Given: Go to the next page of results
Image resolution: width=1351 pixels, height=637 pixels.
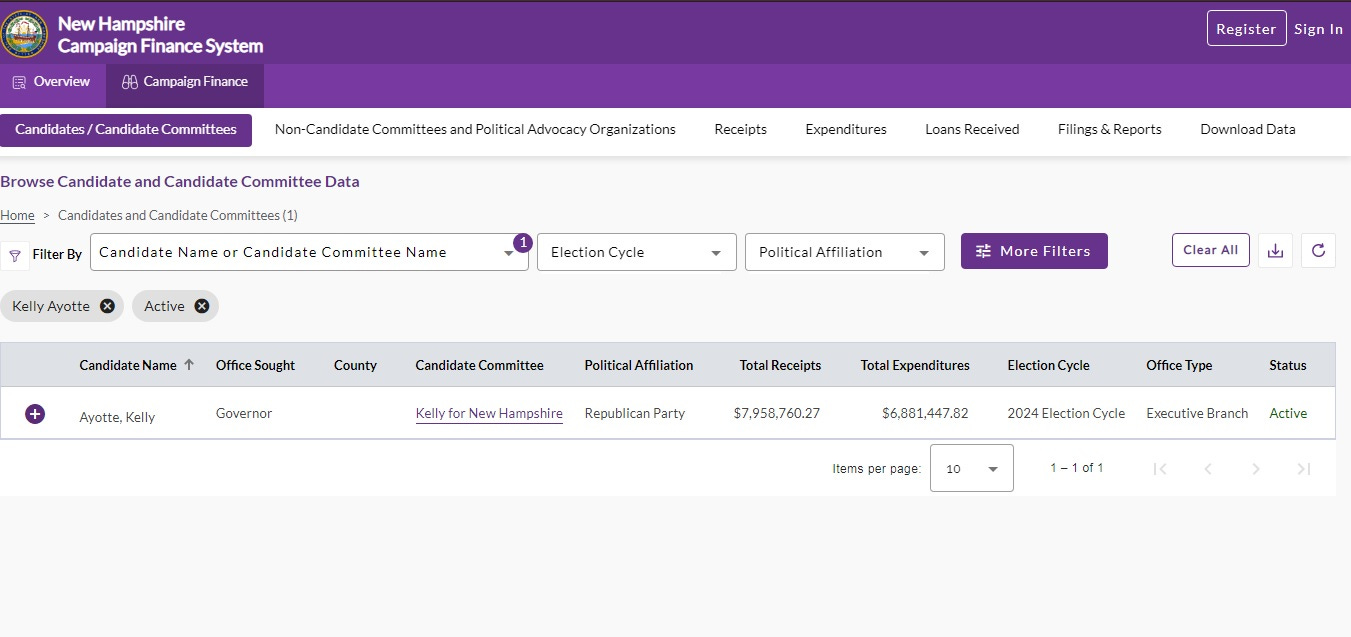Looking at the screenshot, I should [1256, 468].
